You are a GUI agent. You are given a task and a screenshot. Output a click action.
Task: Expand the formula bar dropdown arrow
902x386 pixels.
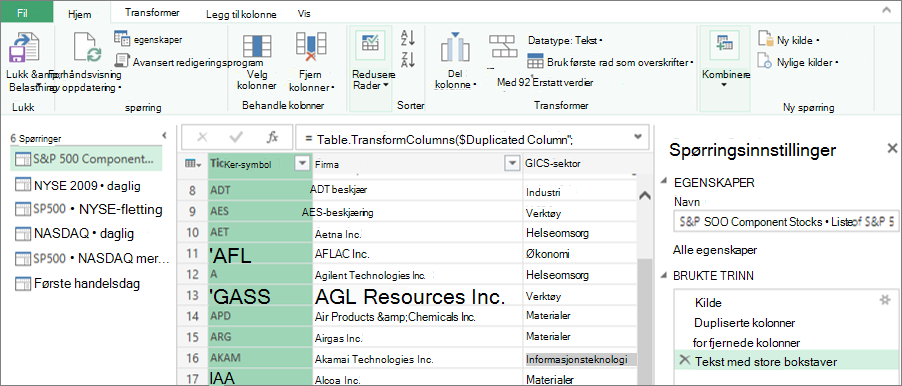637,137
